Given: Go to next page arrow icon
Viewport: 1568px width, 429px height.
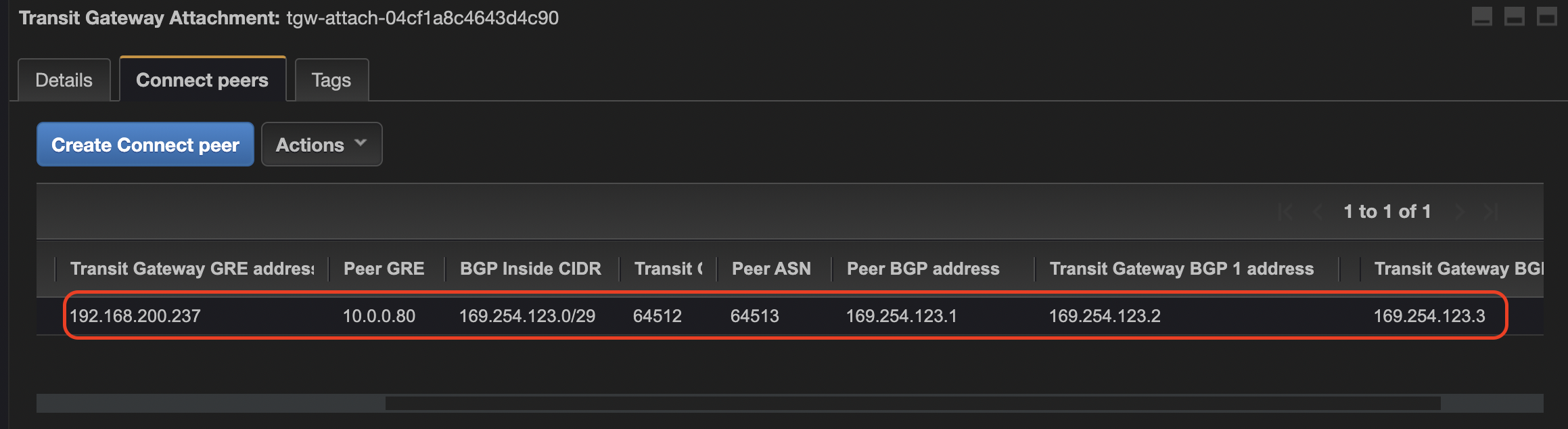Looking at the screenshot, I should point(1460,212).
